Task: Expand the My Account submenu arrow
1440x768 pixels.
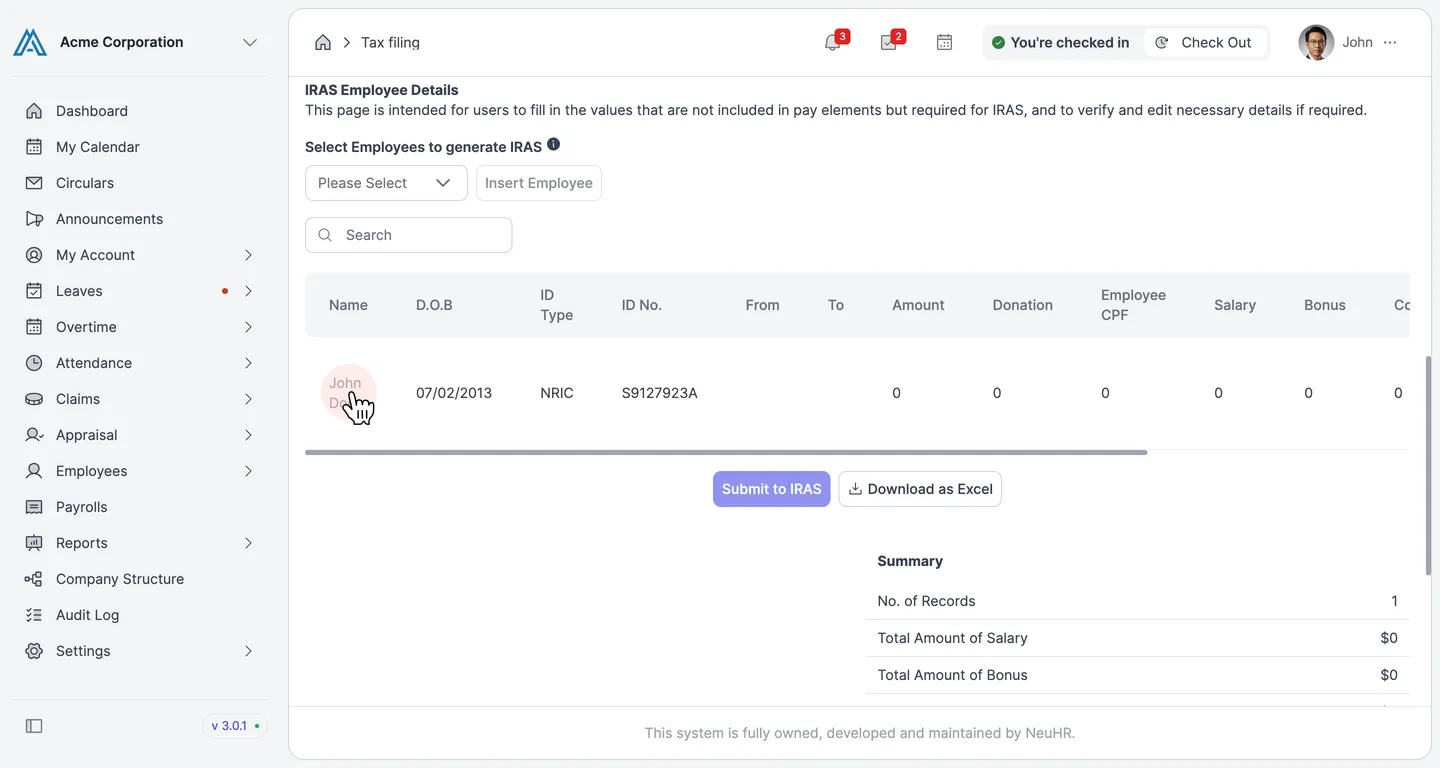Action: 248,255
